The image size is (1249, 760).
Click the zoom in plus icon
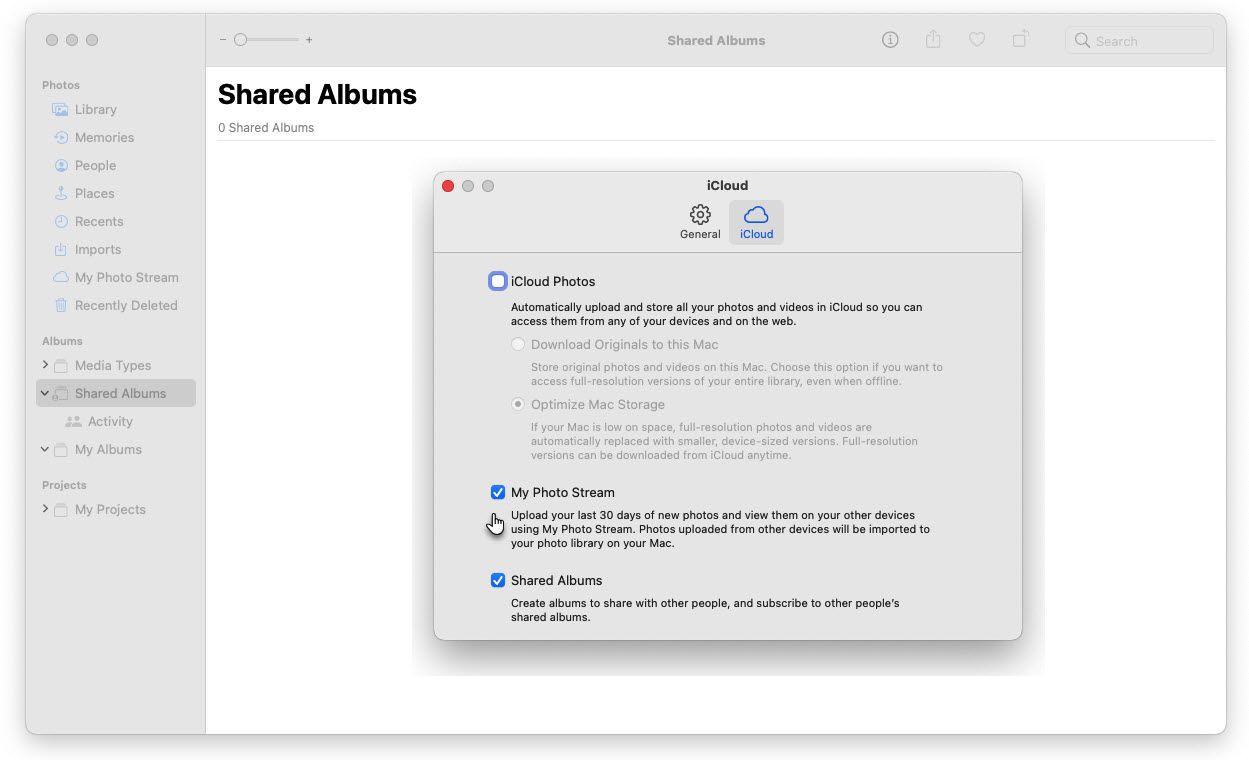[x=309, y=40]
